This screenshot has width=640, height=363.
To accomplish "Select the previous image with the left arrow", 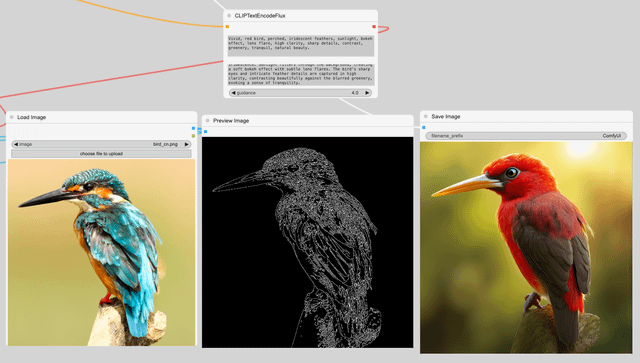I will tap(16, 144).
